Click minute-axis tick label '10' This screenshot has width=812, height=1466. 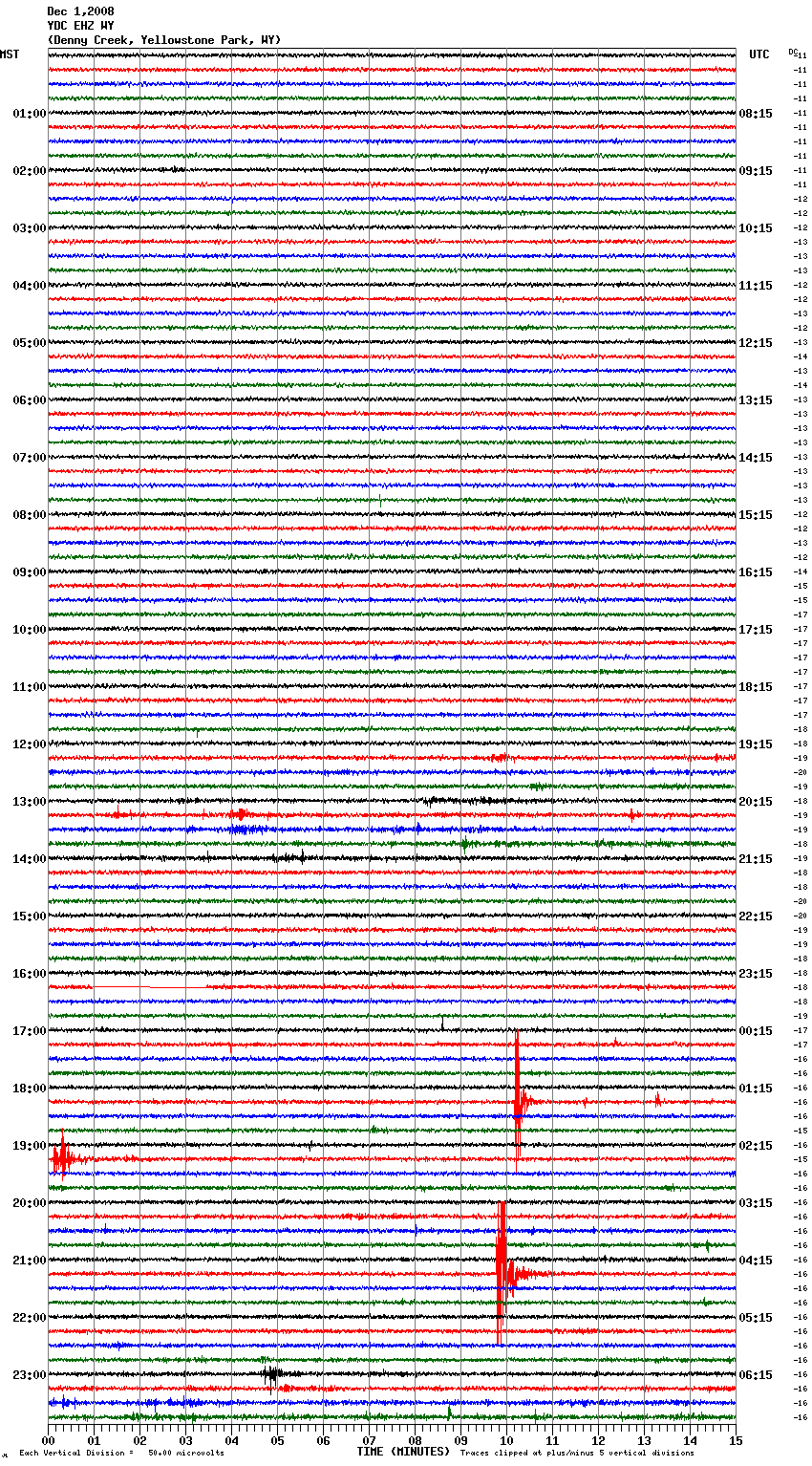tap(506, 1440)
